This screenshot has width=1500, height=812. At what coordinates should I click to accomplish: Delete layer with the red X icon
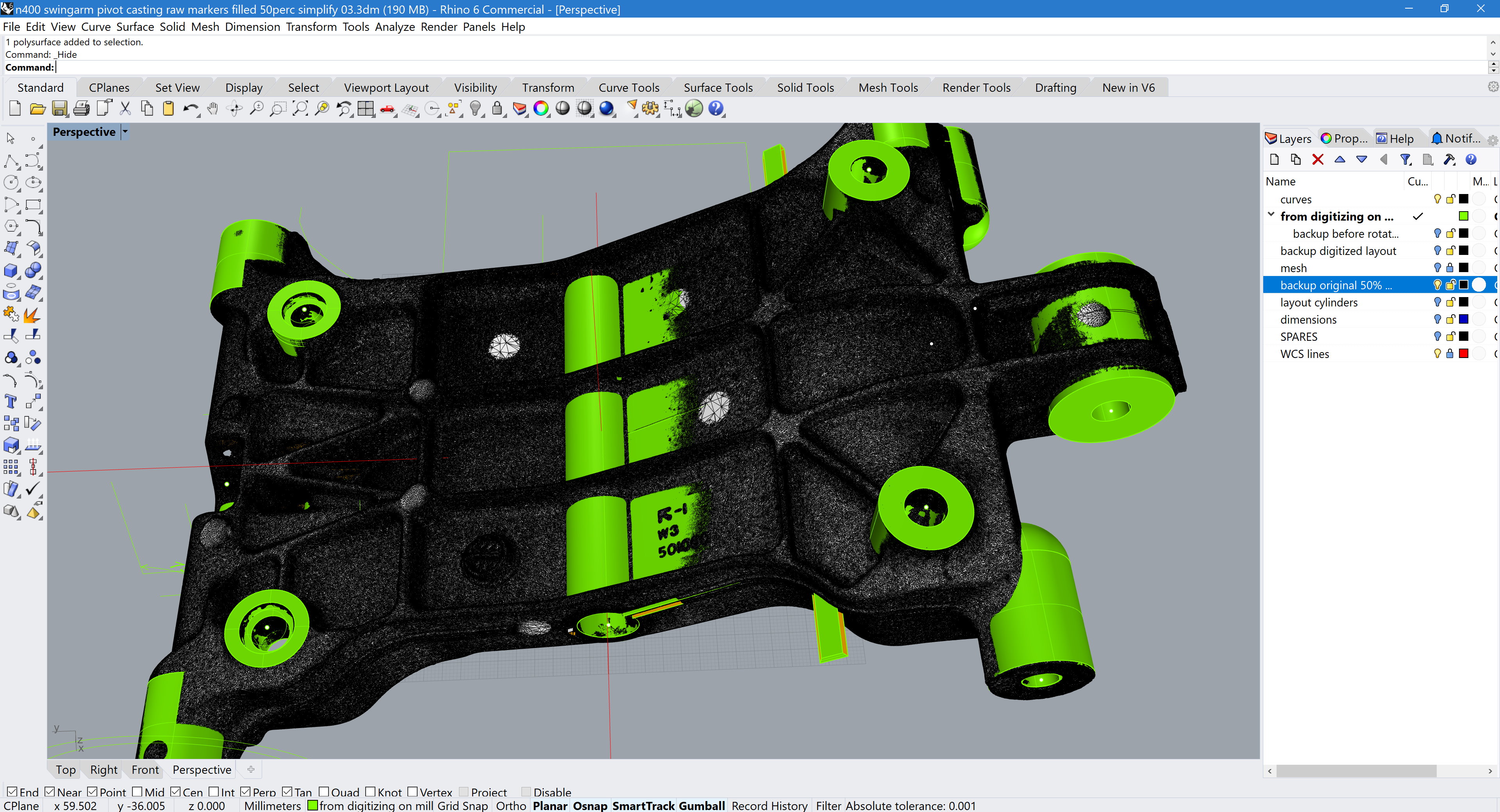(x=1318, y=160)
